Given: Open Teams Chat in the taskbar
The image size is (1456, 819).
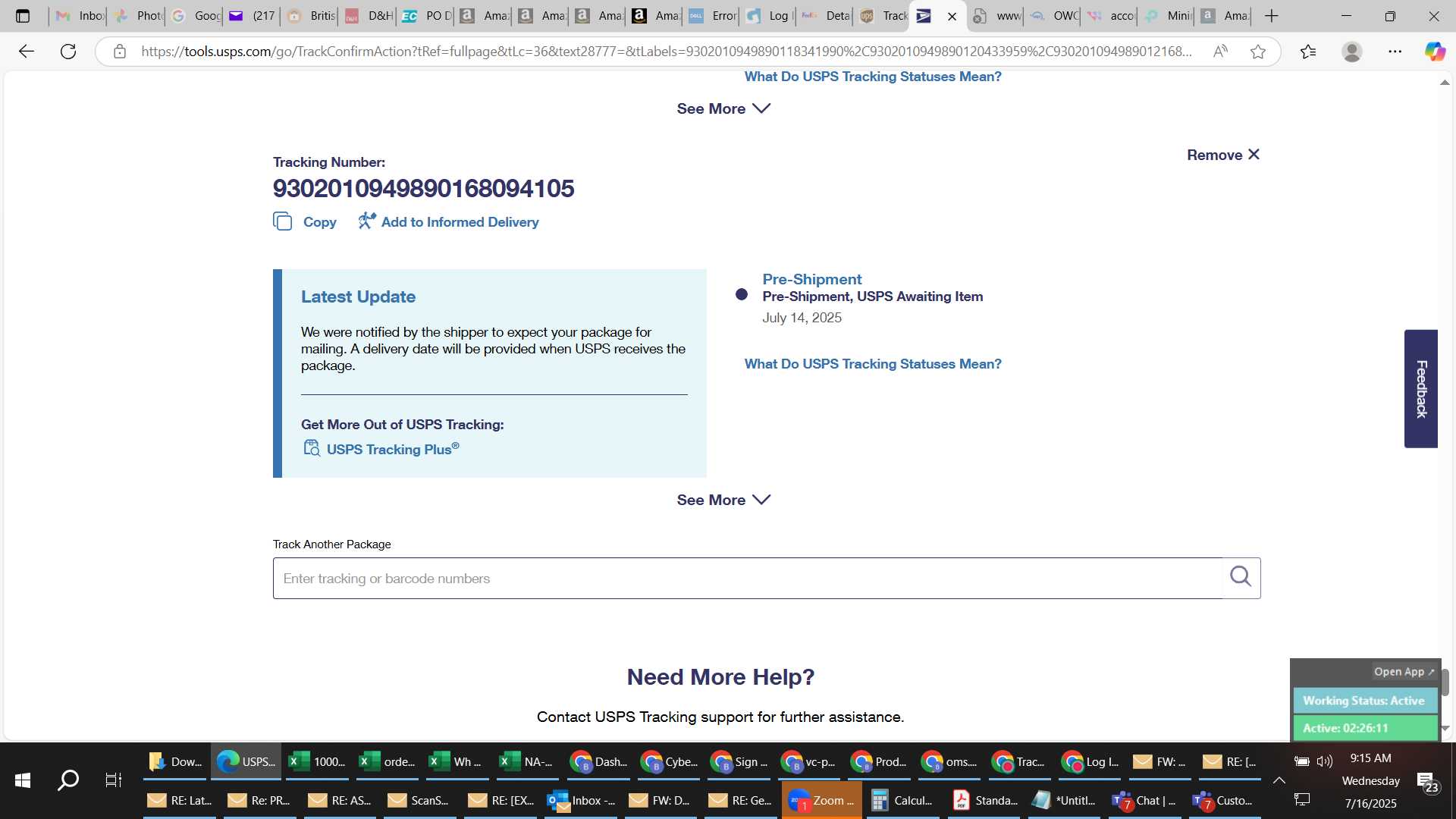Looking at the screenshot, I should (1144, 801).
